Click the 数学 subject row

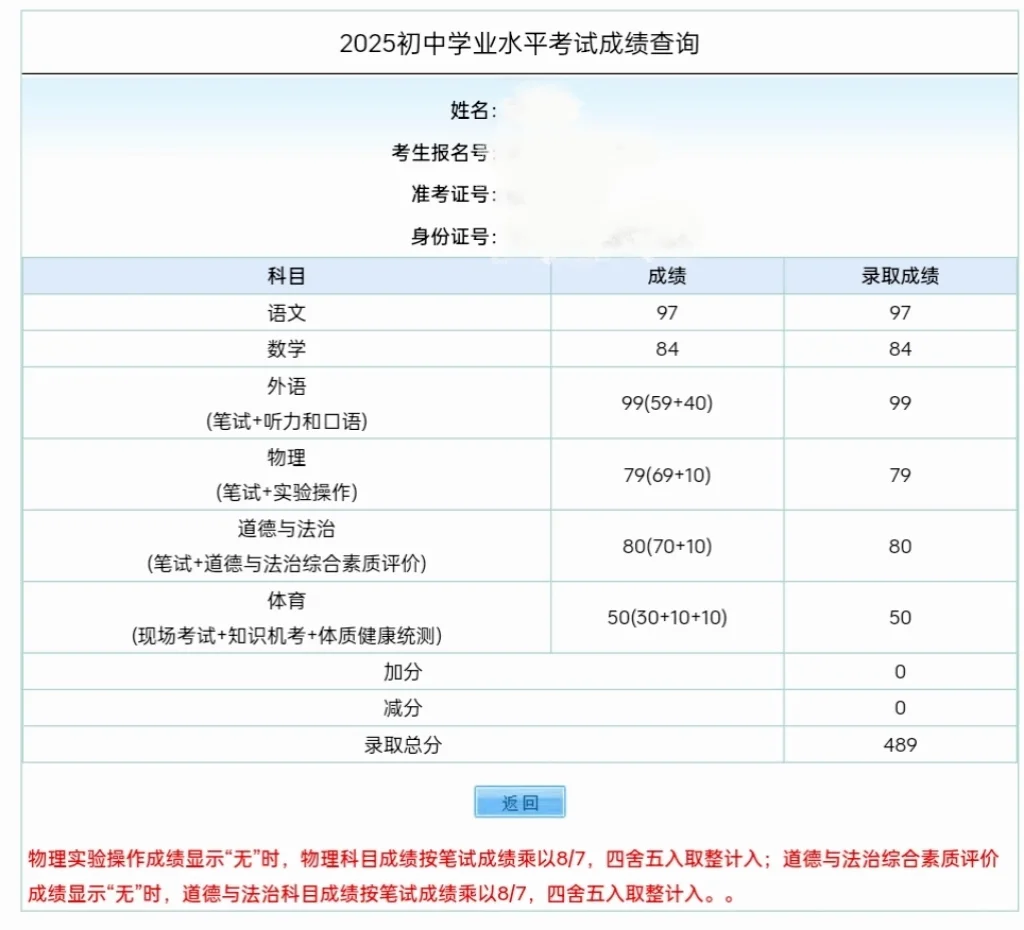coord(287,349)
